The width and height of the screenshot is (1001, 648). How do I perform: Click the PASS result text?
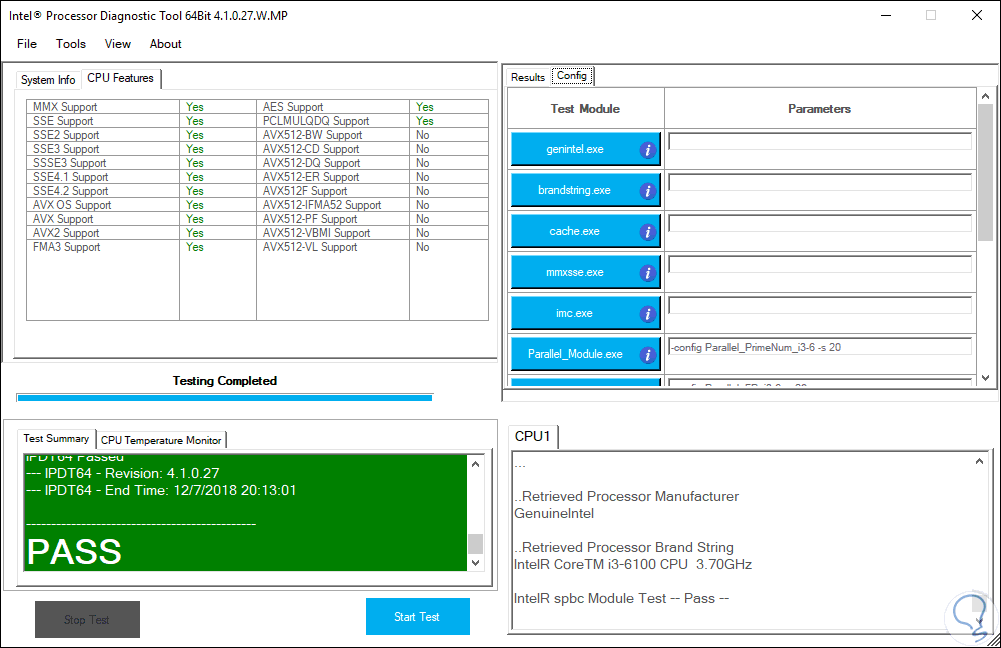tap(74, 552)
